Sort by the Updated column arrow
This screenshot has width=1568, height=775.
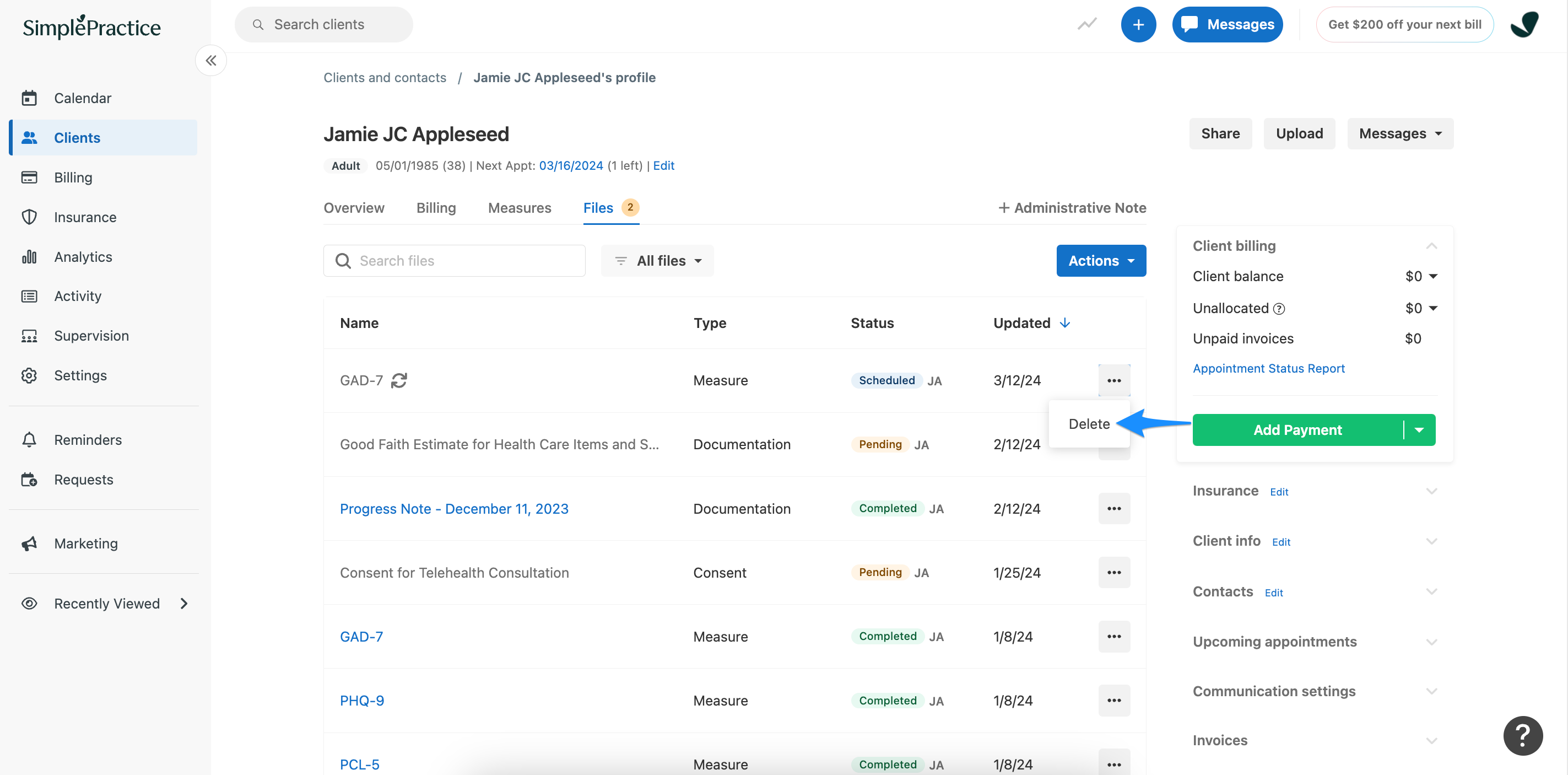1064,322
